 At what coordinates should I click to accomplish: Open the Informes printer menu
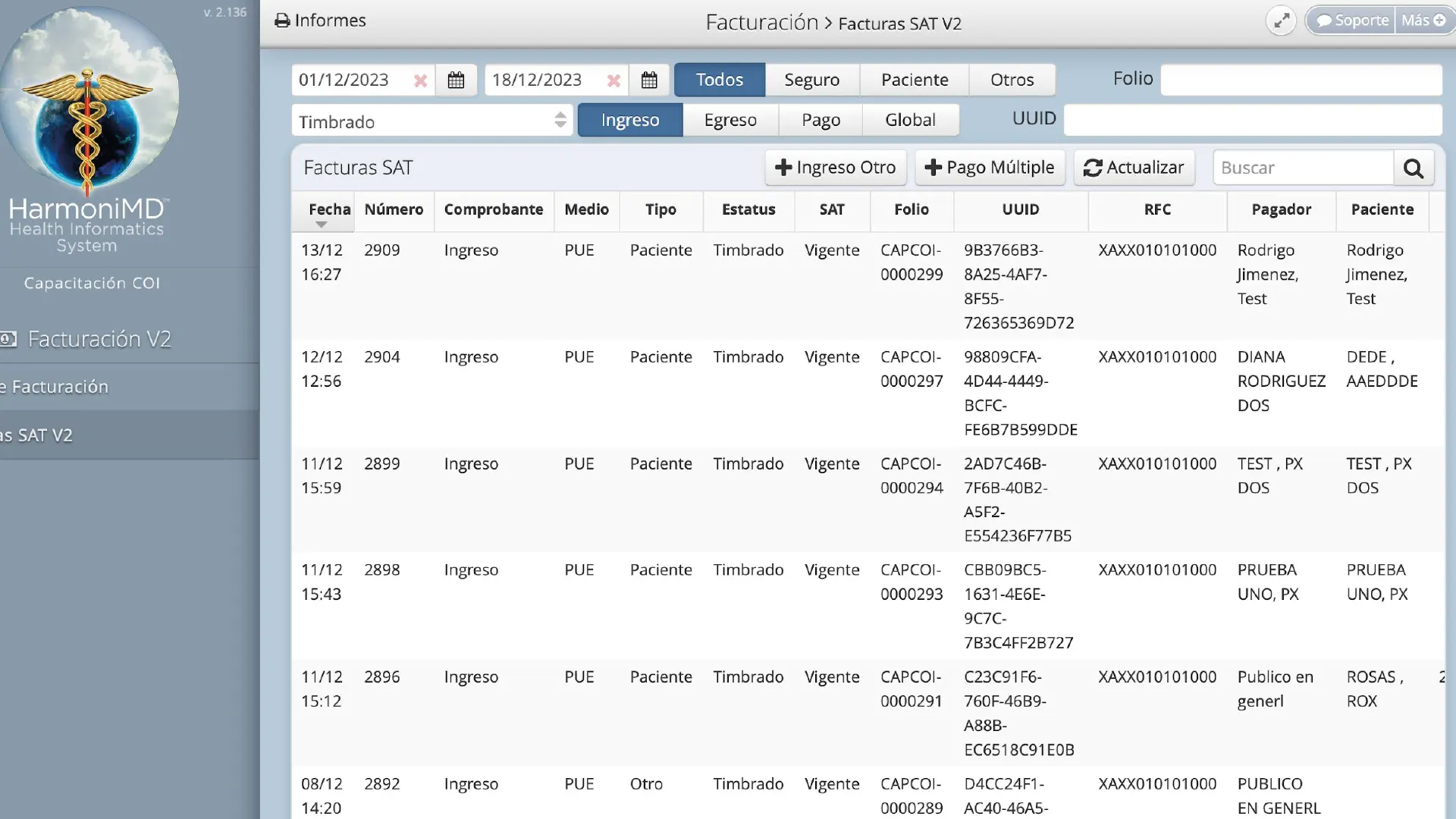click(320, 20)
